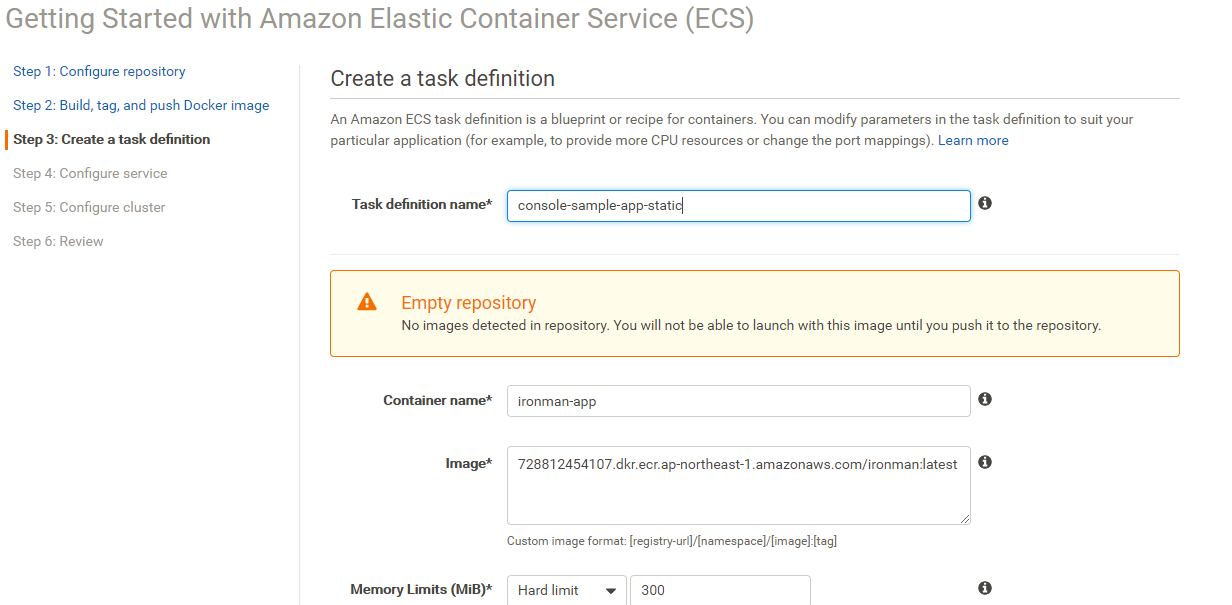This screenshot has width=1232, height=605.
Task: Open Step 6: Review
Action: coord(58,242)
